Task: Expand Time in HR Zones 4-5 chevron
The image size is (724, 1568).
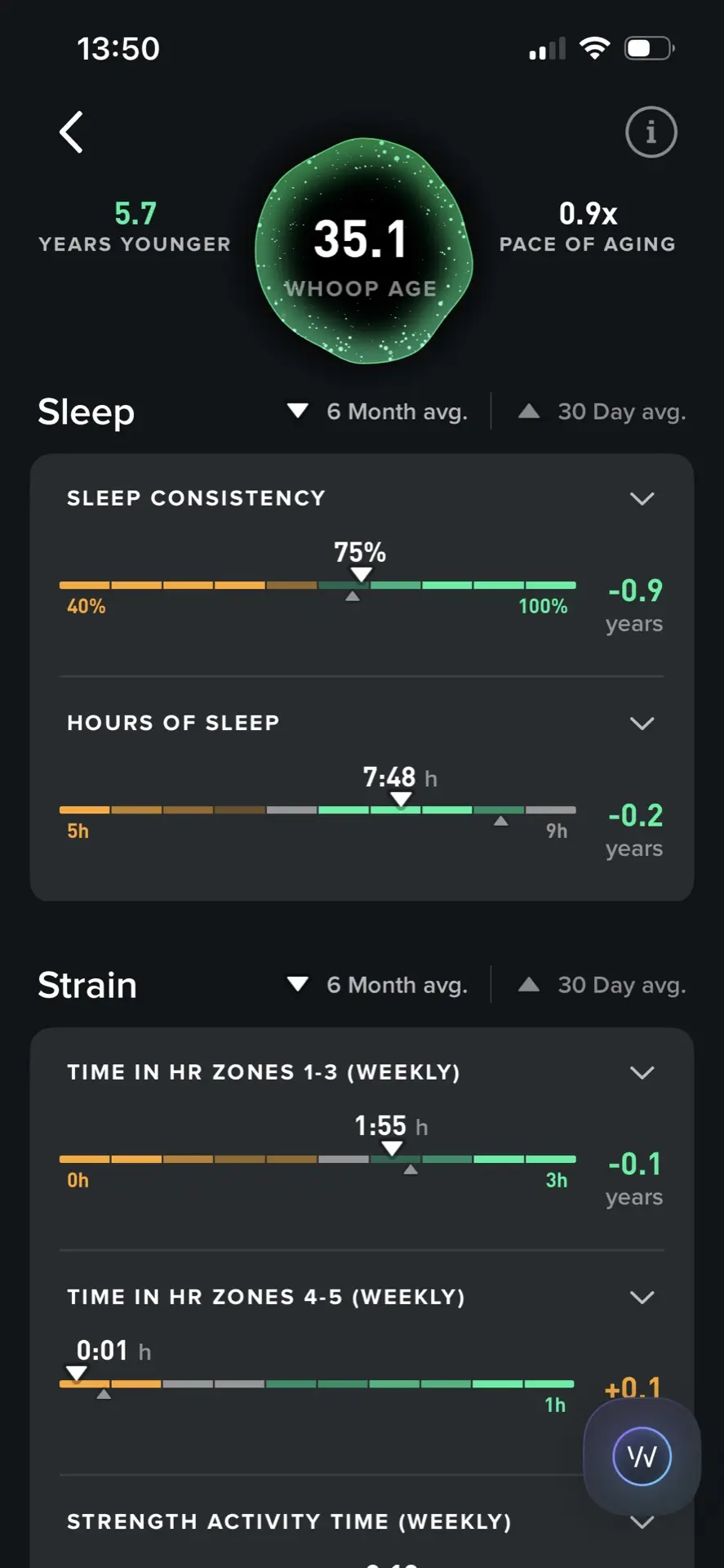Action: click(x=642, y=1297)
